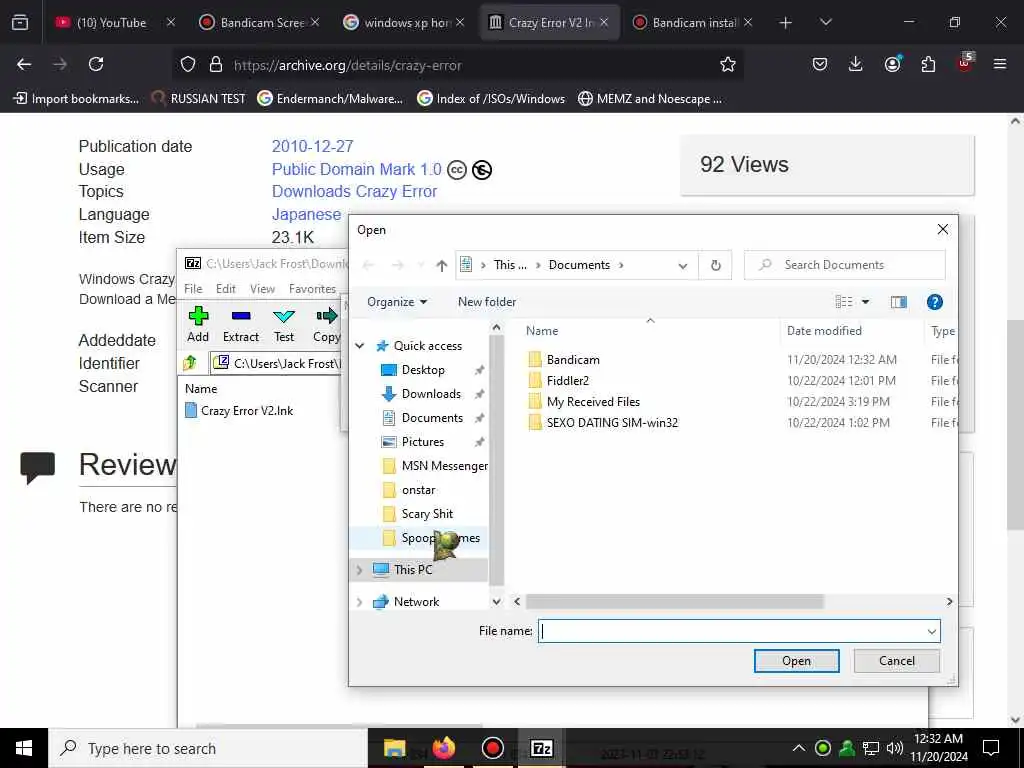Open the volume control in system tray
This screenshot has height=768, width=1024.
pyautogui.click(x=895, y=748)
